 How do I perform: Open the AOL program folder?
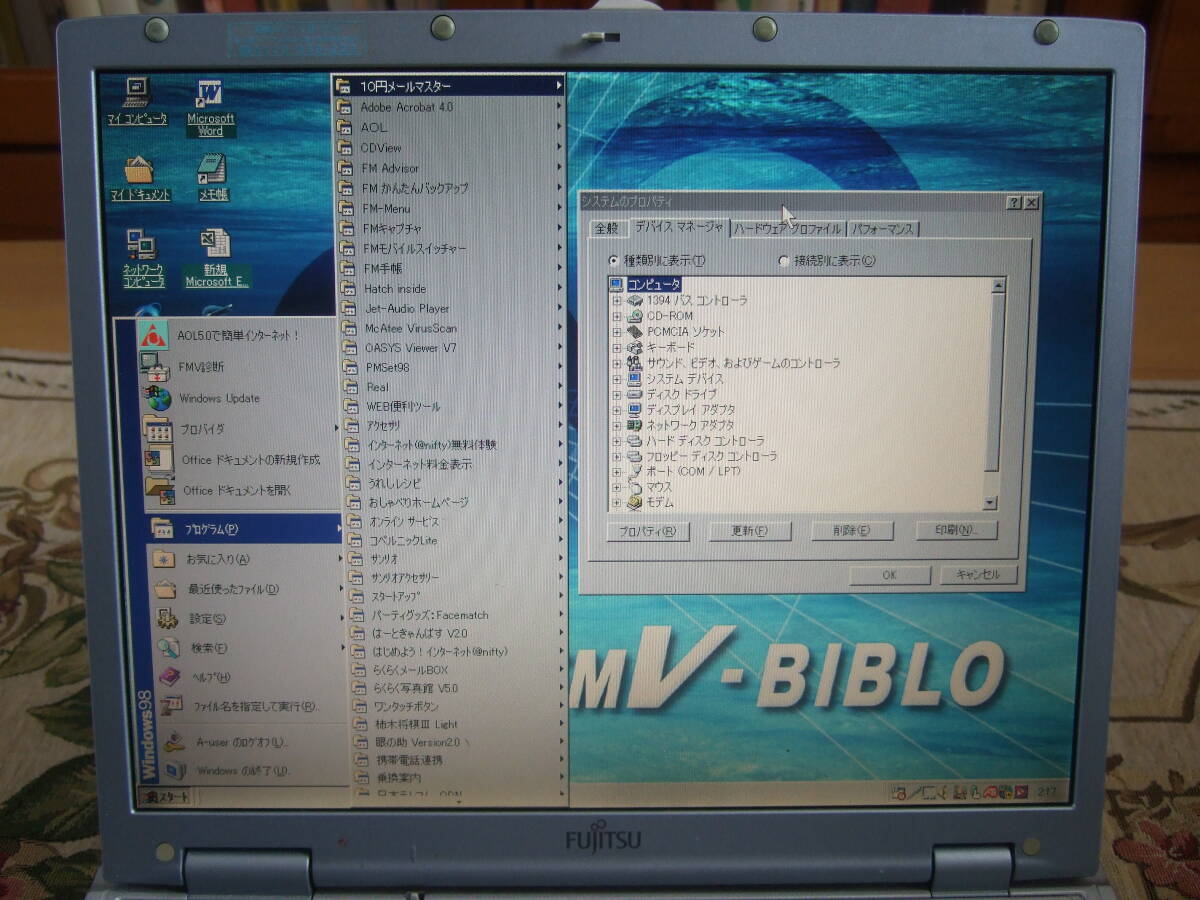pos(451,127)
